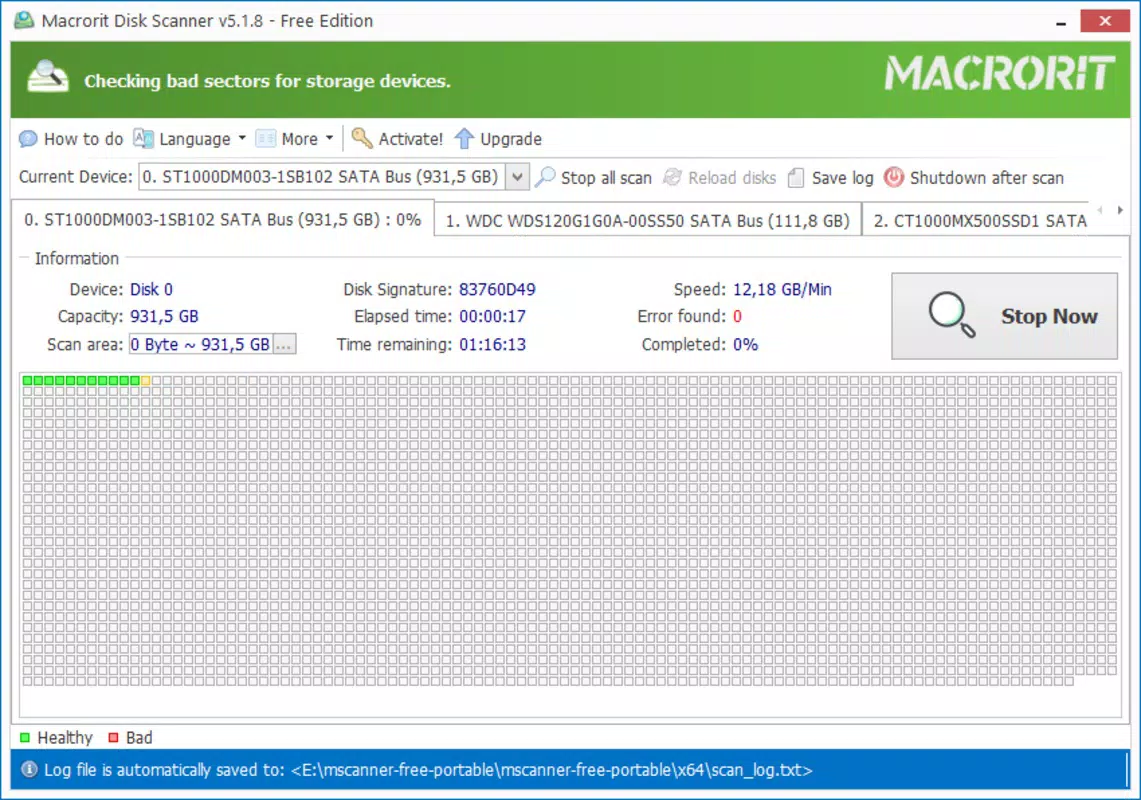Click the Capacity value 931,5 GB
The image size is (1141, 800).
pos(164,316)
